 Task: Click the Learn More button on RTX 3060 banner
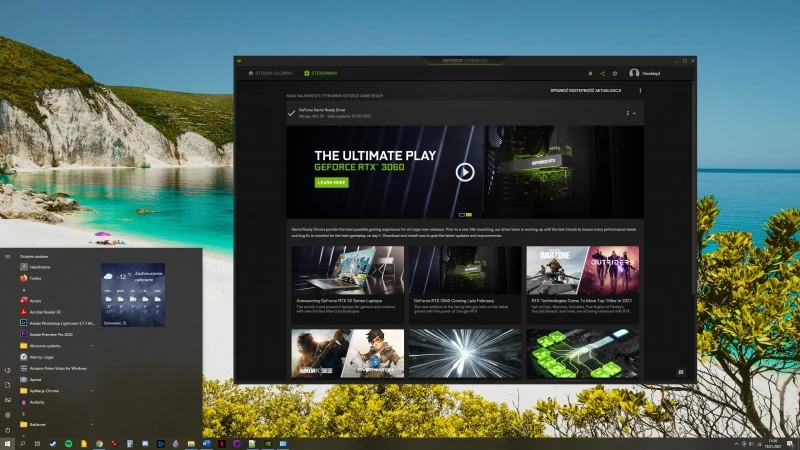pyautogui.click(x=332, y=182)
